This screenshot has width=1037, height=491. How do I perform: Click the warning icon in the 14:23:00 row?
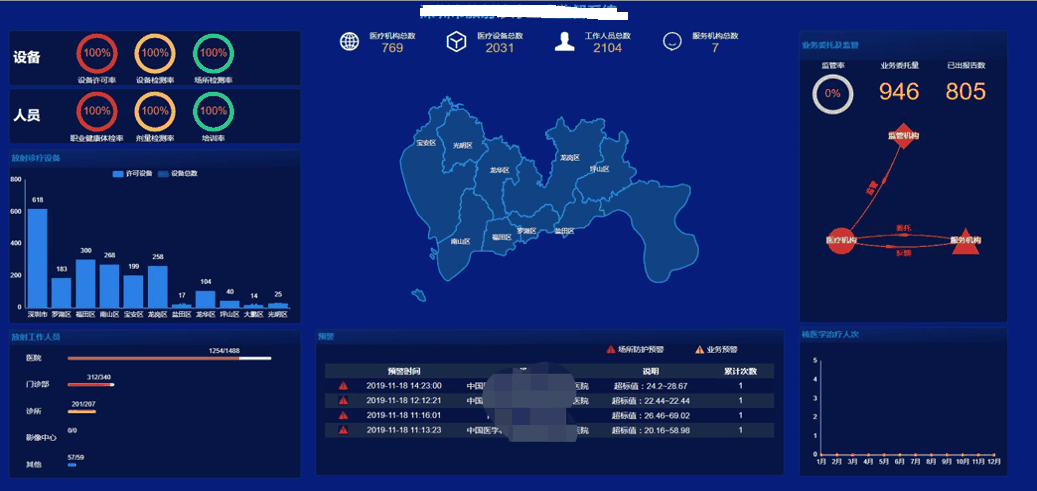click(343, 386)
